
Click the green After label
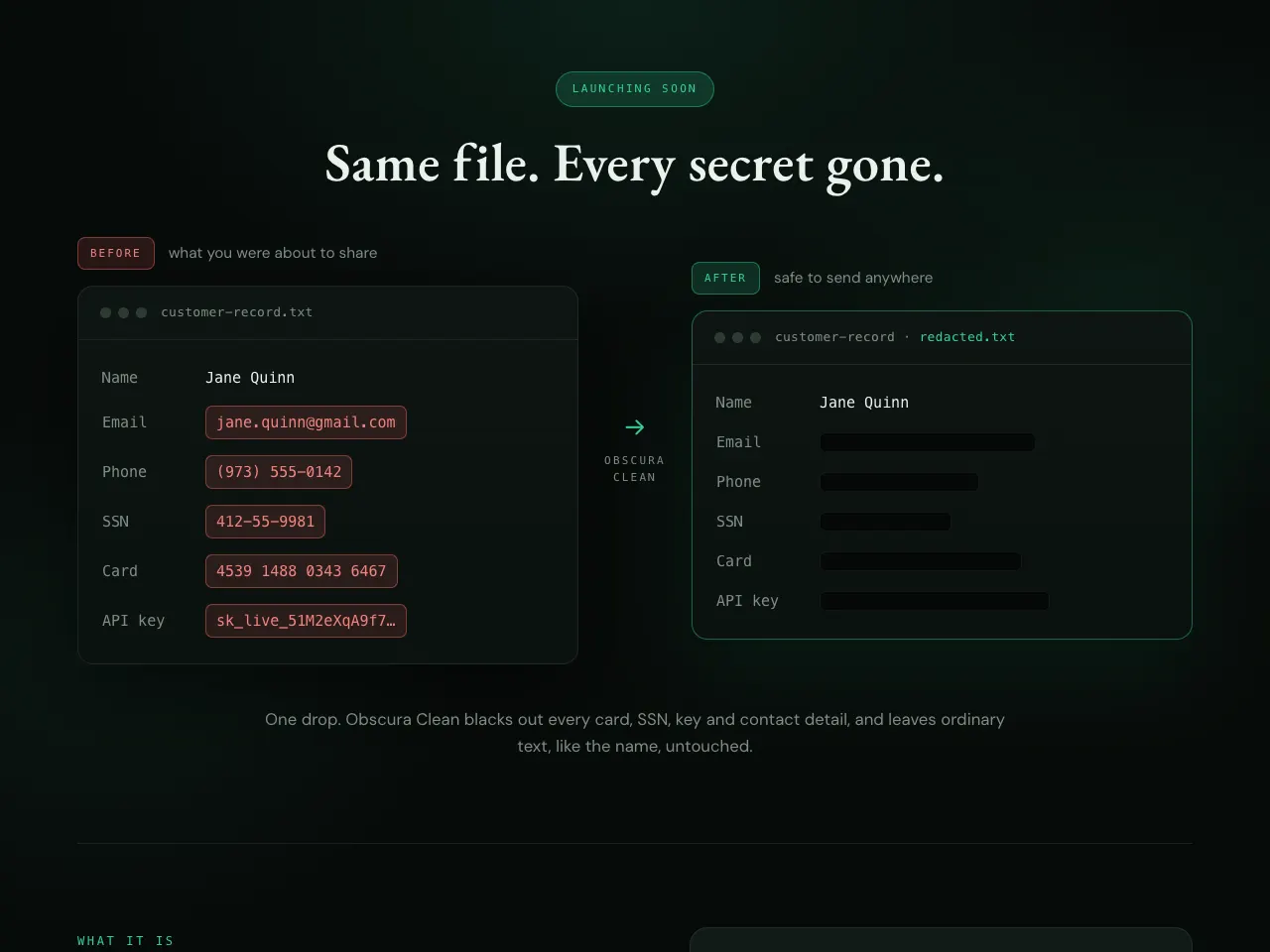click(x=725, y=278)
